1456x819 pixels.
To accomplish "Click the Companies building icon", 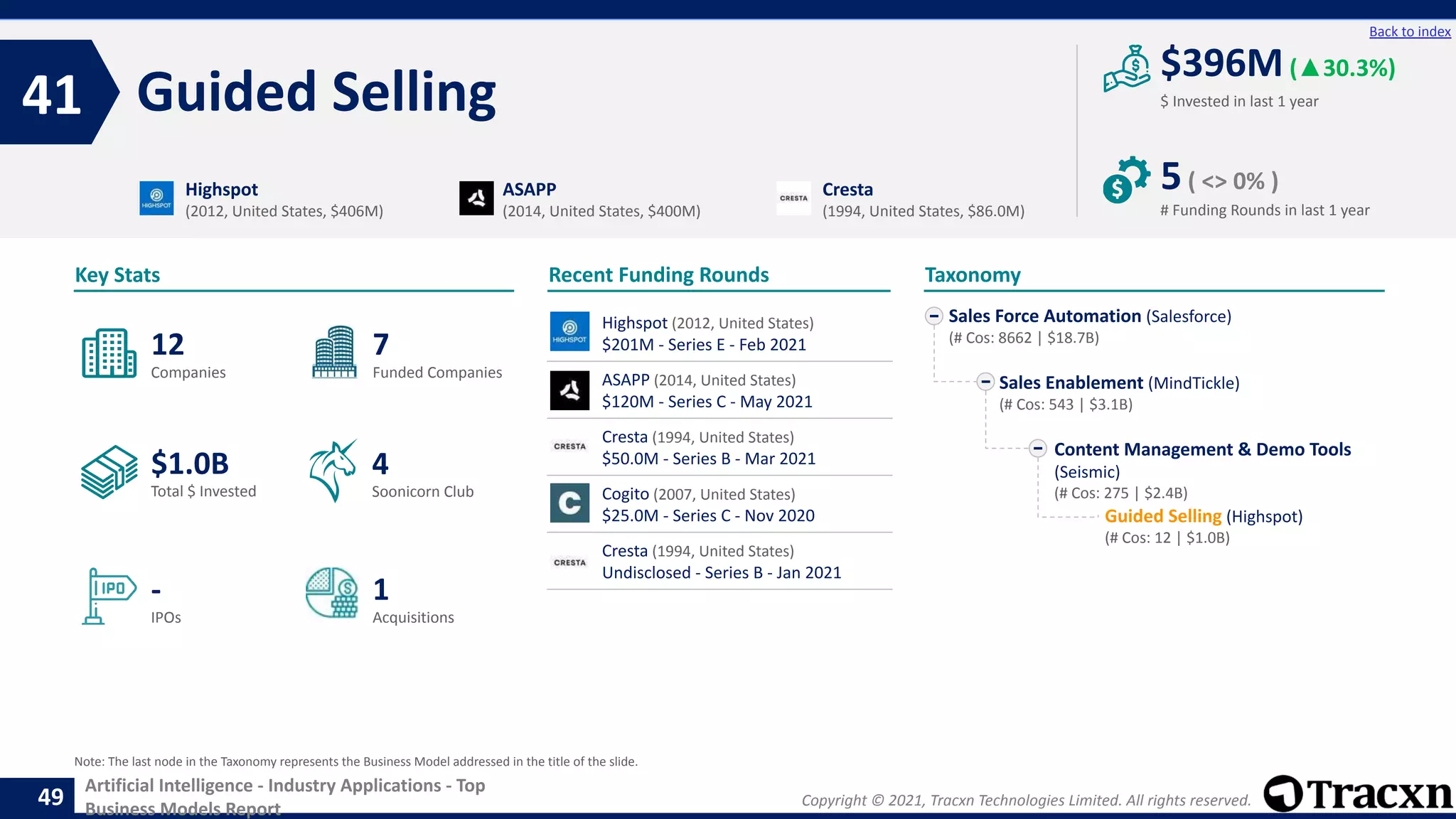I will coord(109,353).
